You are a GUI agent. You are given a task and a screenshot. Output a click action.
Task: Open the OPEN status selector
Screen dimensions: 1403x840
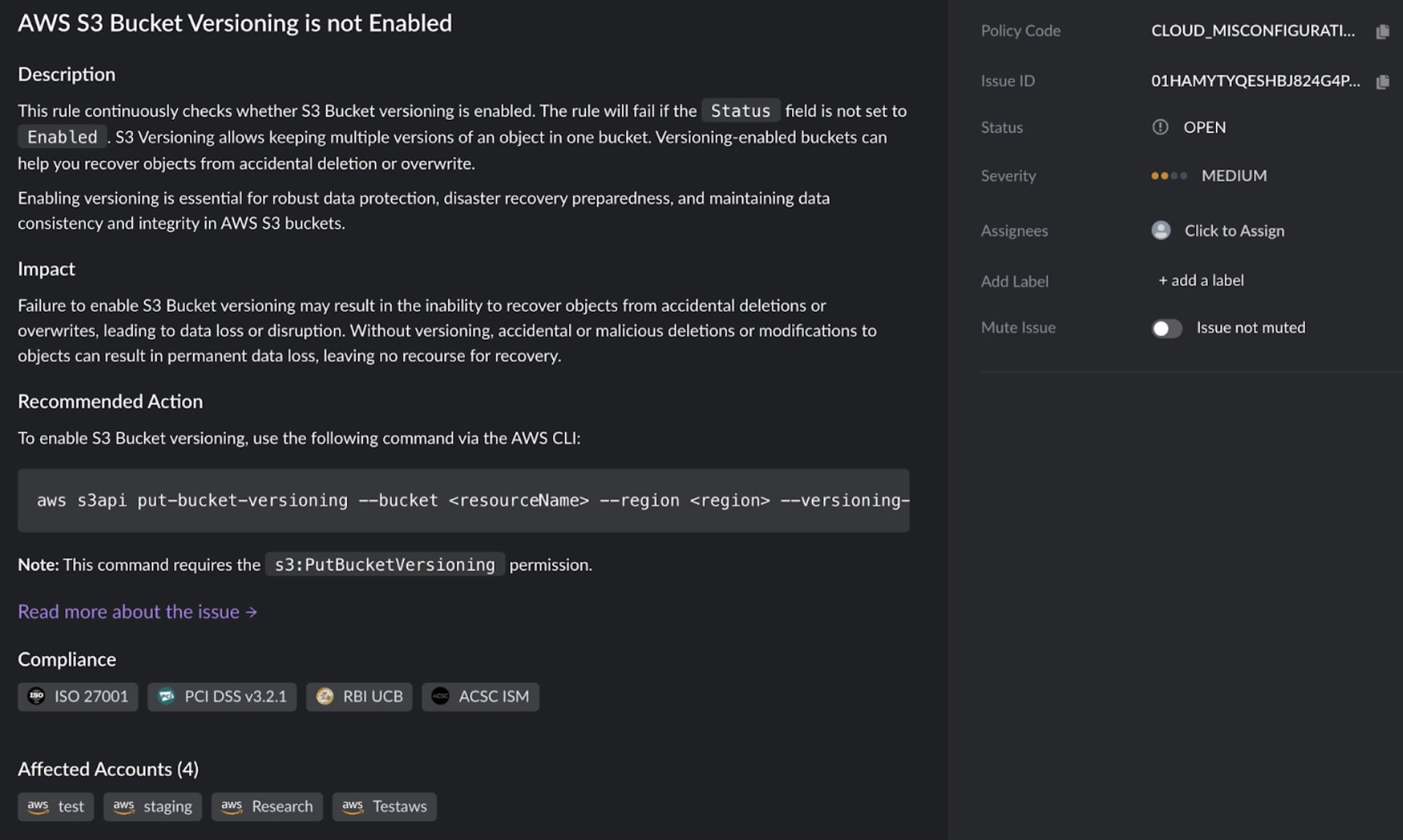click(1204, 127)
